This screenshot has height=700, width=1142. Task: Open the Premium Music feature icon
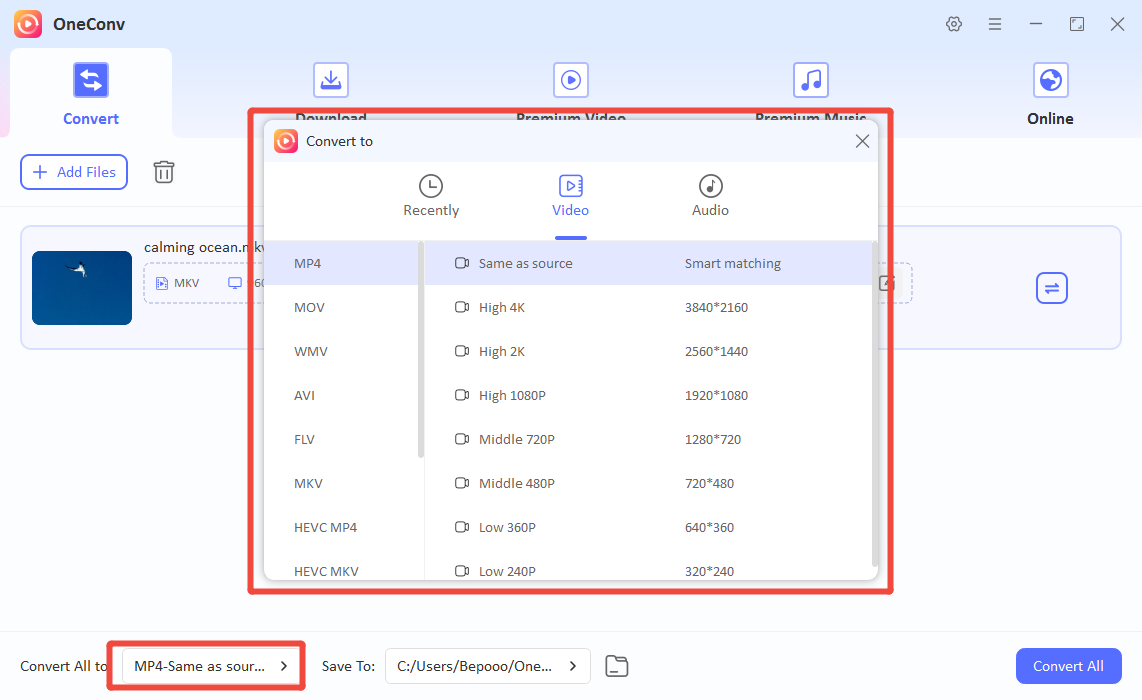[810, 79]
